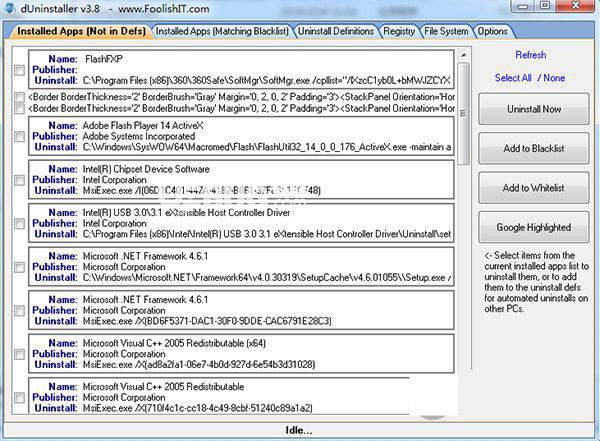Click the Add to Blacklist button

[x=533, y=149]
